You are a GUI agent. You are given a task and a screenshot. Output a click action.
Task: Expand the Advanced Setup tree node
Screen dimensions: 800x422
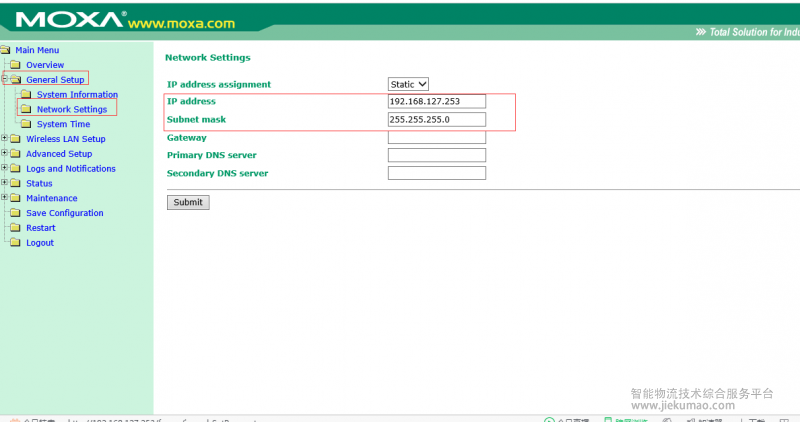[5, 154]
